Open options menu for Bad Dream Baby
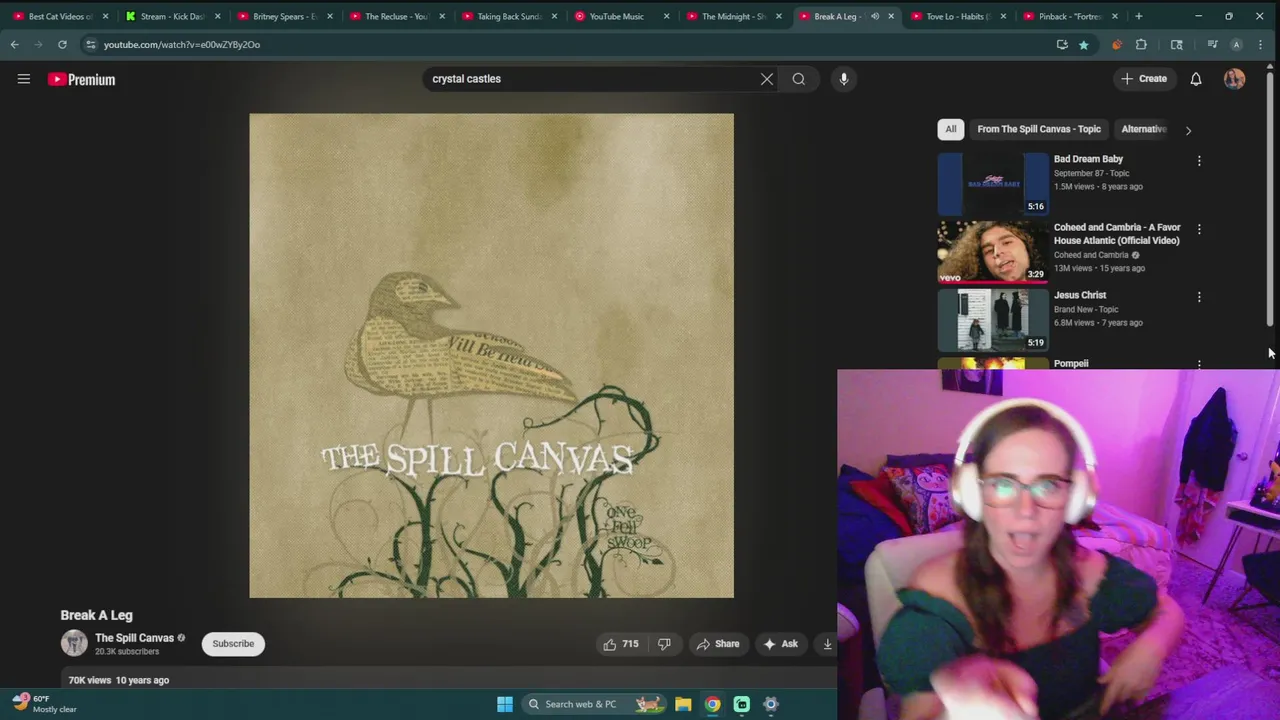Image resolution: width=1280 pixels, height=720 pixels. tap(1199, 160)
